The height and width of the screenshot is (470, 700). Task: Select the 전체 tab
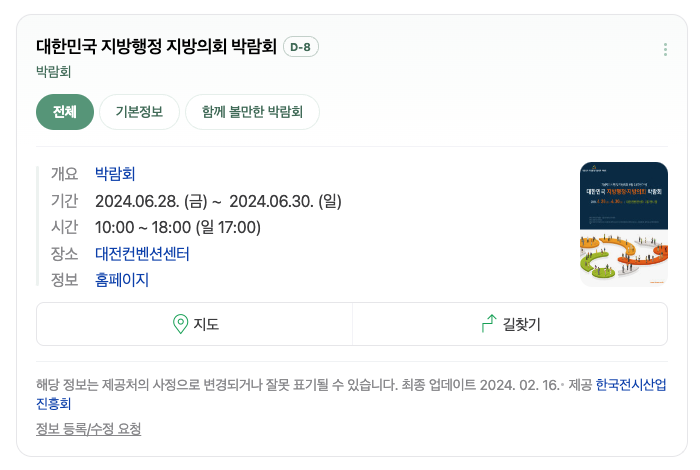[65, 112]
